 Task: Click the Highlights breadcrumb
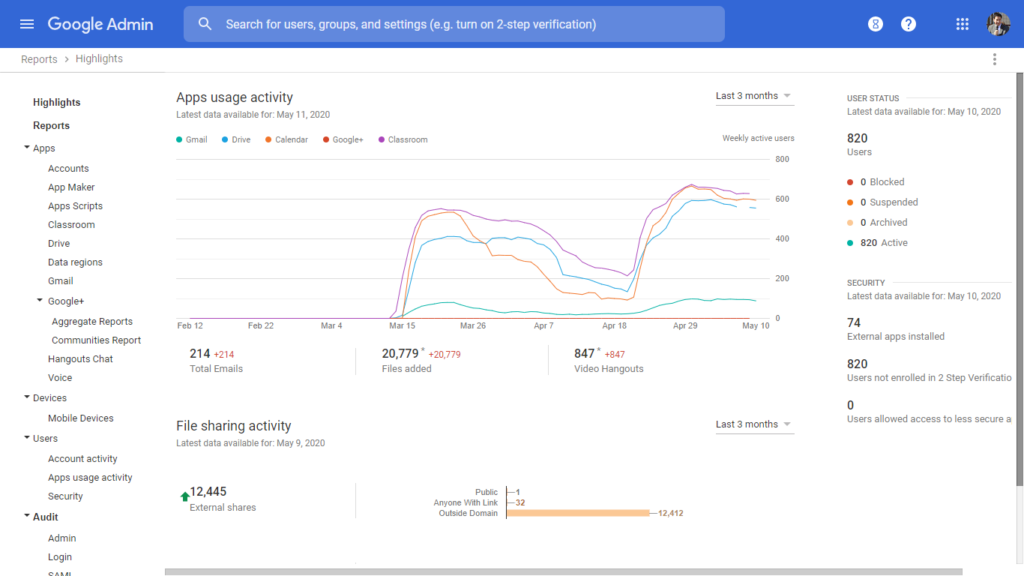pyautogui.click(x=99, y=59)
